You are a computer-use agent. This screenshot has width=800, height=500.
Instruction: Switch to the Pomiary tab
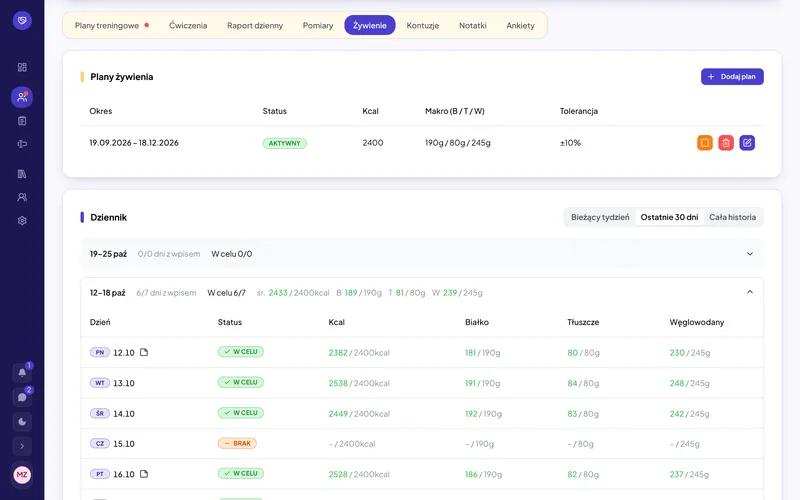[x=318, y=26]
